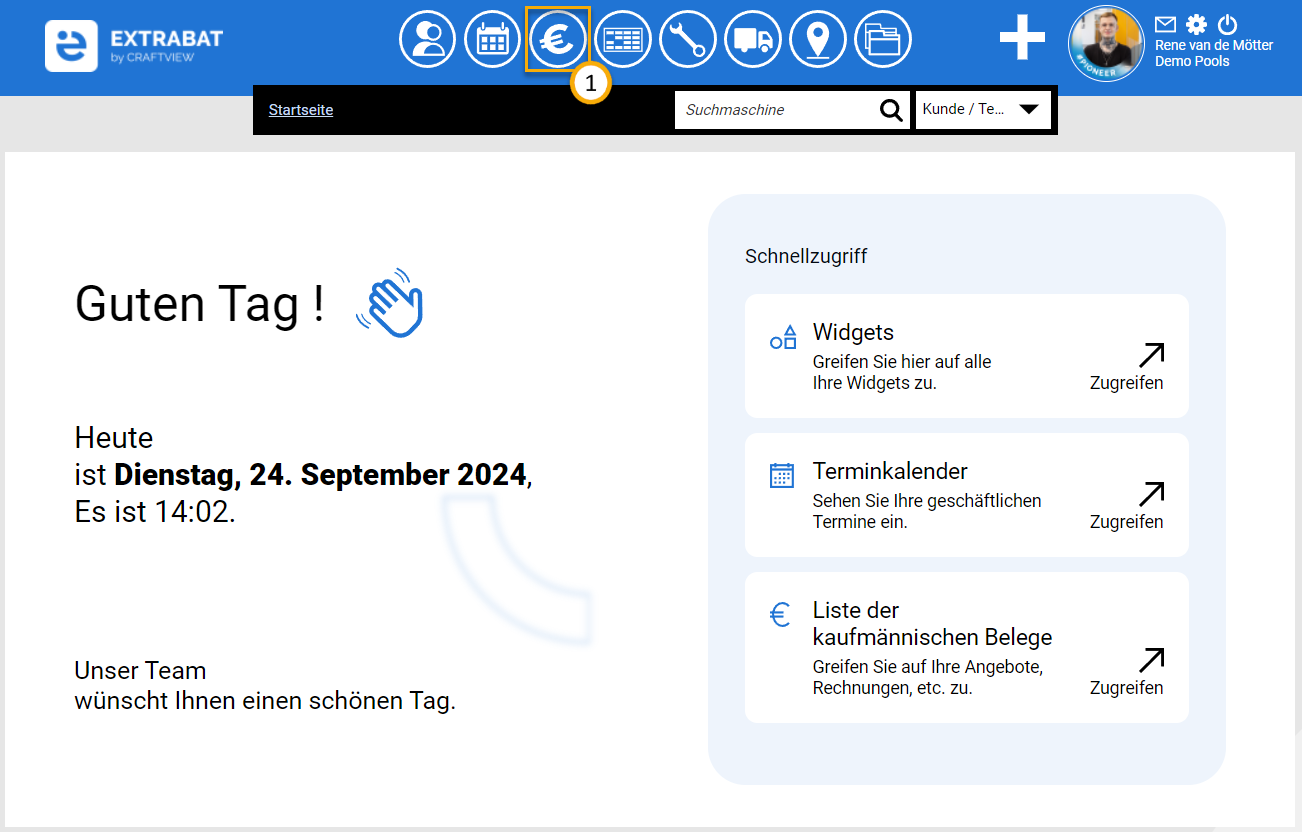The image size is (1302, 832).
Task: Open the wrench maintenance icon
Action: (x=688, y=40)
